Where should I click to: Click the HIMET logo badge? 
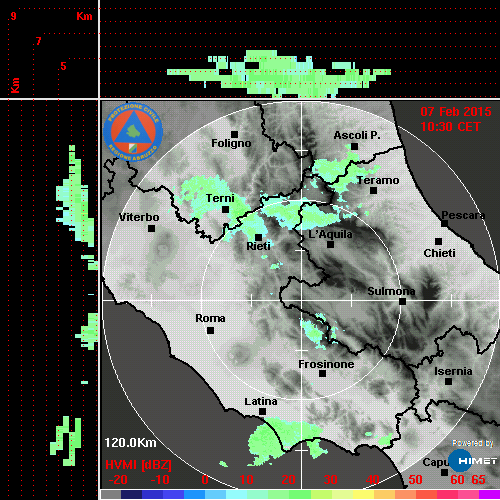tap(473, 460)
